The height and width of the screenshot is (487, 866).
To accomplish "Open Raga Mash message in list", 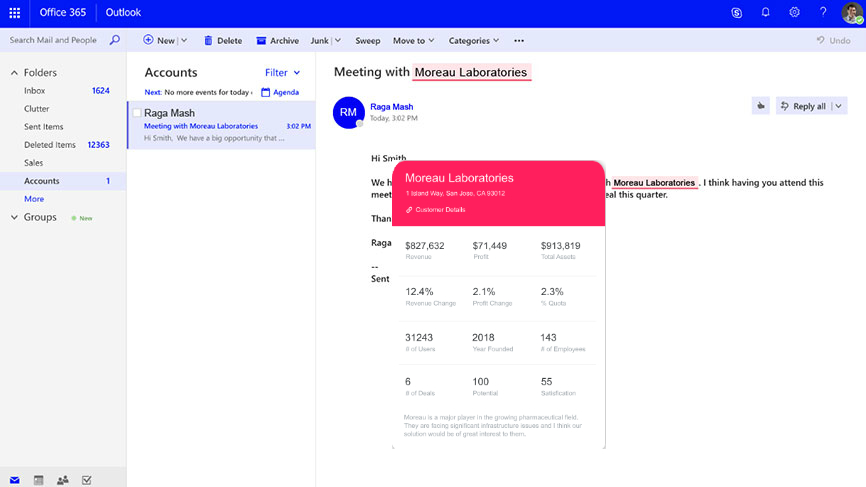I will pyautogui.click(x=221, y=125).
